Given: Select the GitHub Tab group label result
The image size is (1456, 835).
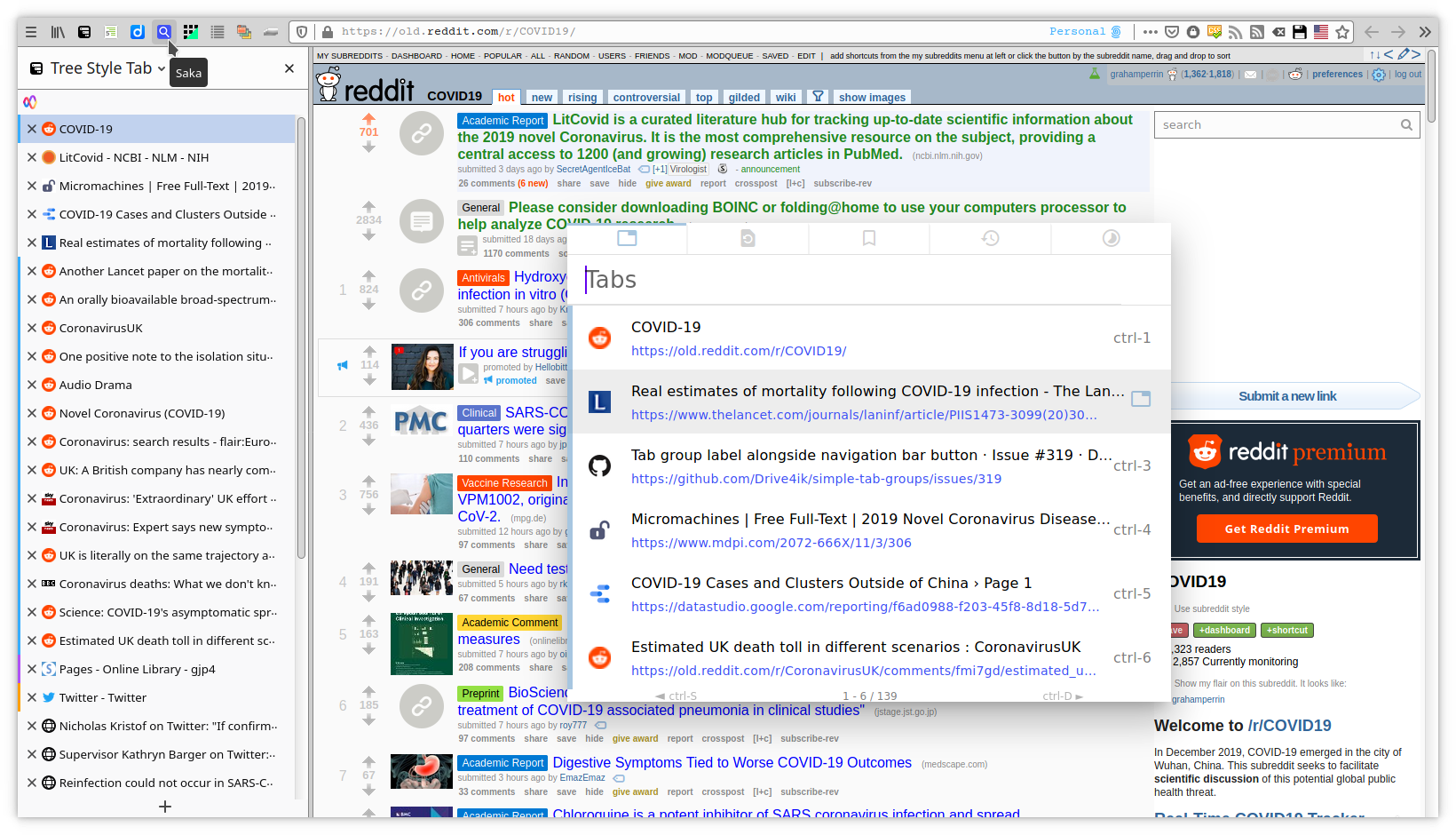Looking at the screenshot, I should (870, 465).
